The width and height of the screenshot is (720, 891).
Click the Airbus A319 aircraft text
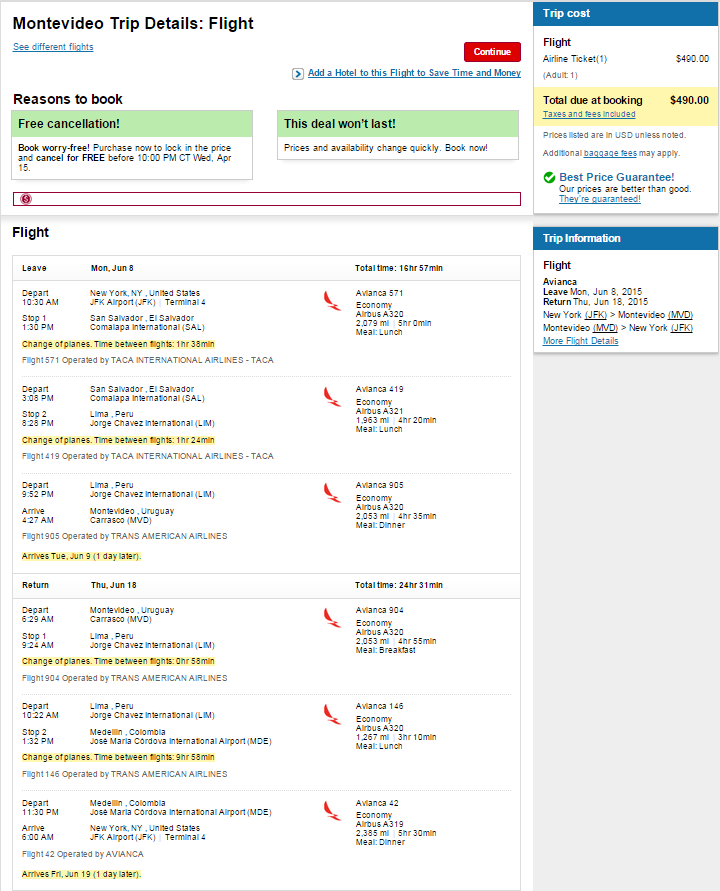tap(380, 824)
